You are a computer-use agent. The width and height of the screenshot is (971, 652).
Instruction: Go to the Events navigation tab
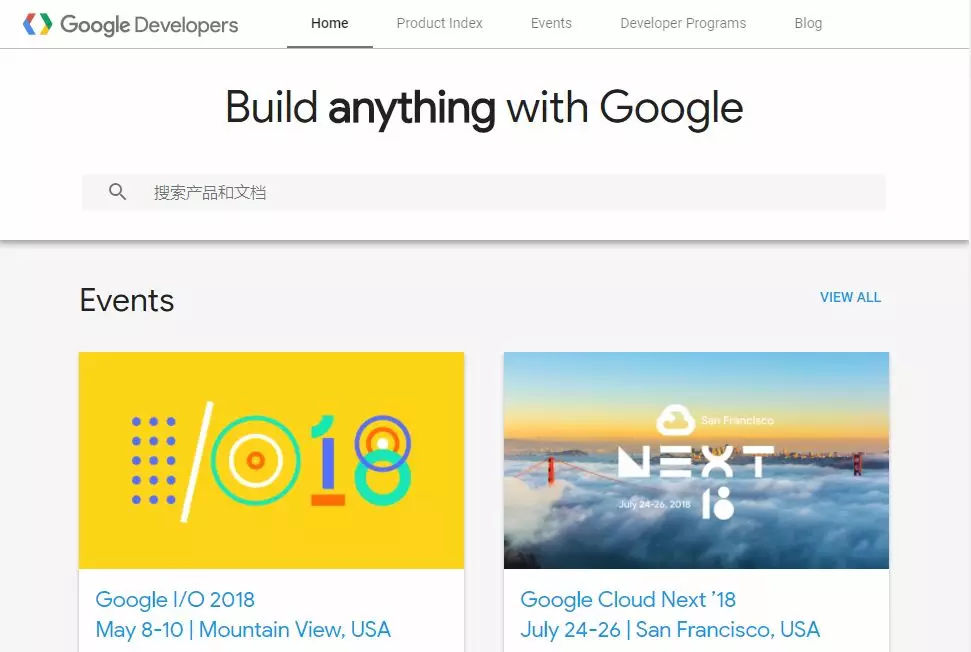551,24
